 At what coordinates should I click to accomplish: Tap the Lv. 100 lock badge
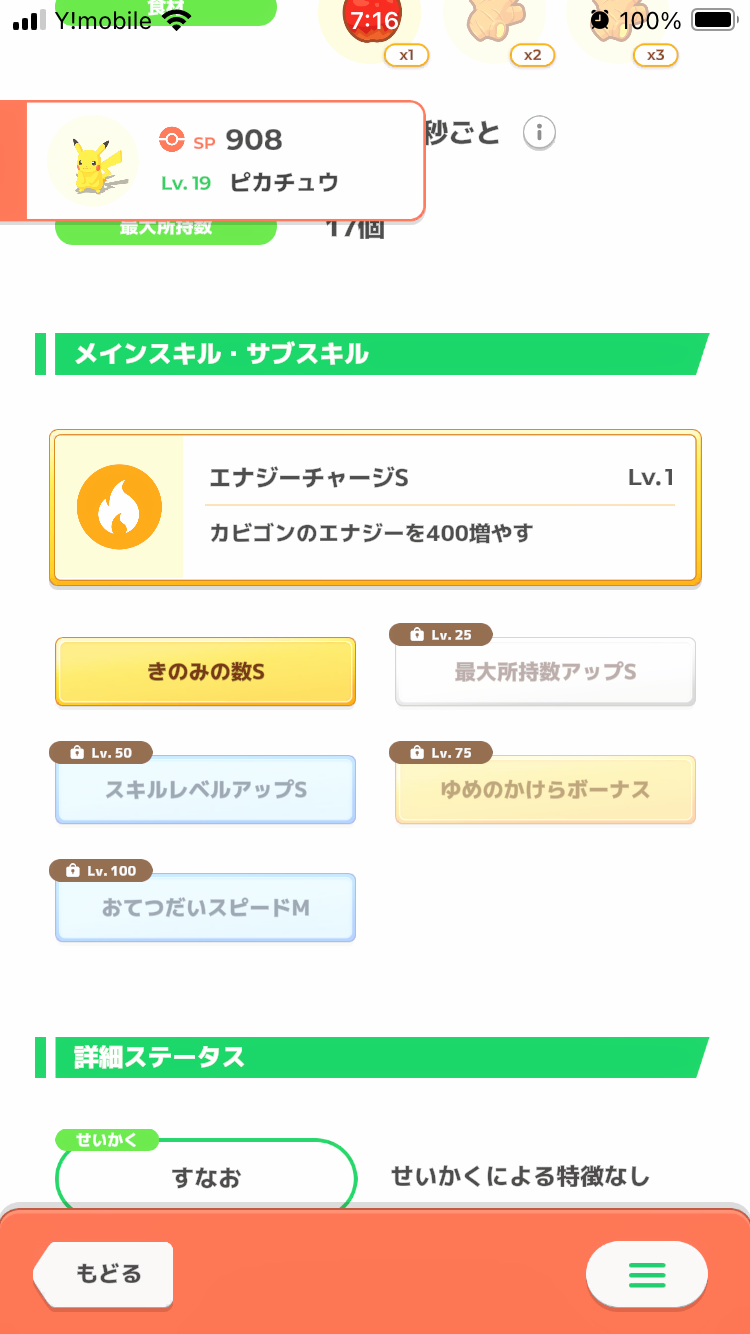pos(101,871)
